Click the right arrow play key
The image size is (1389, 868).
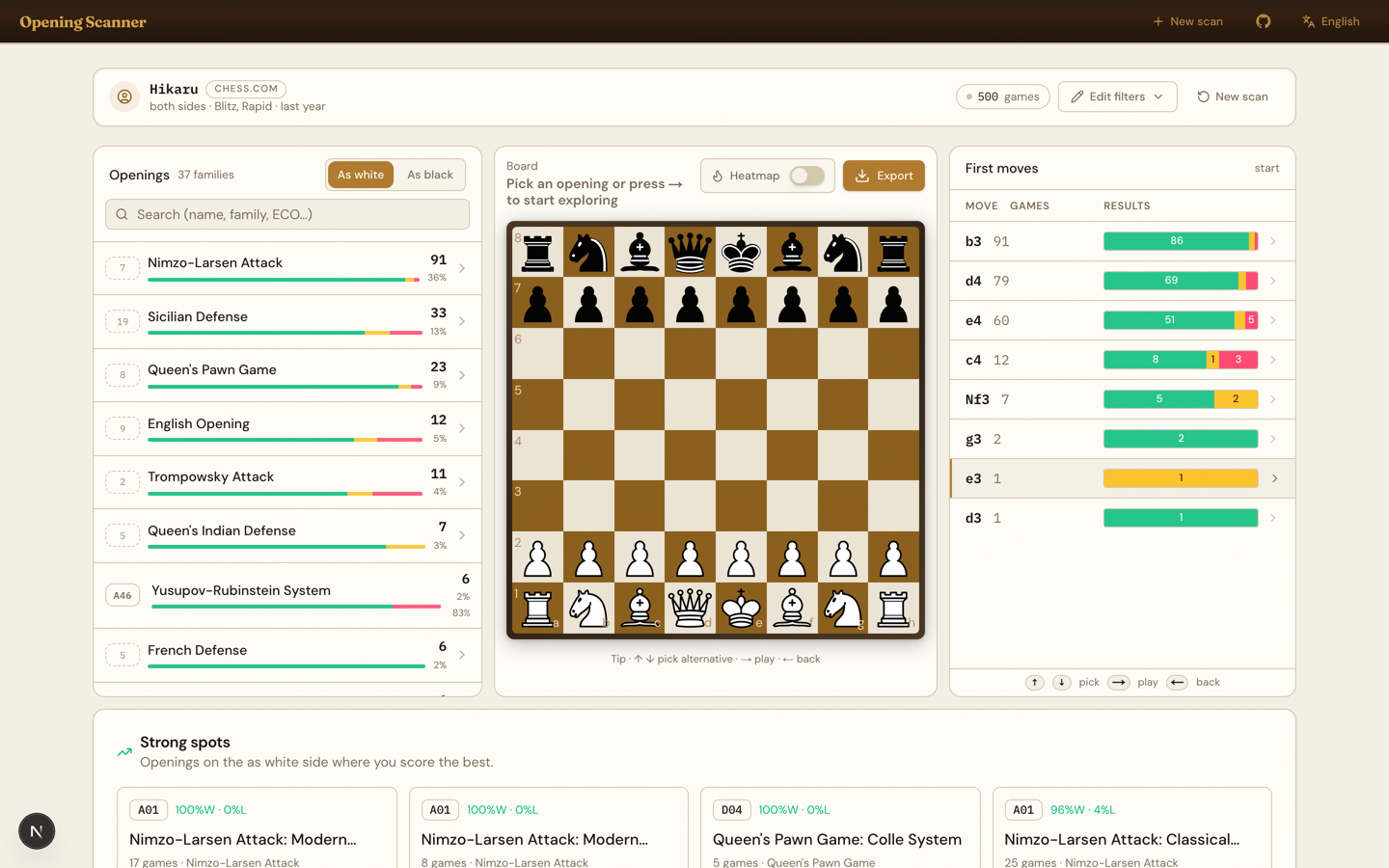pyautogui.click(x=1119, y=682)
